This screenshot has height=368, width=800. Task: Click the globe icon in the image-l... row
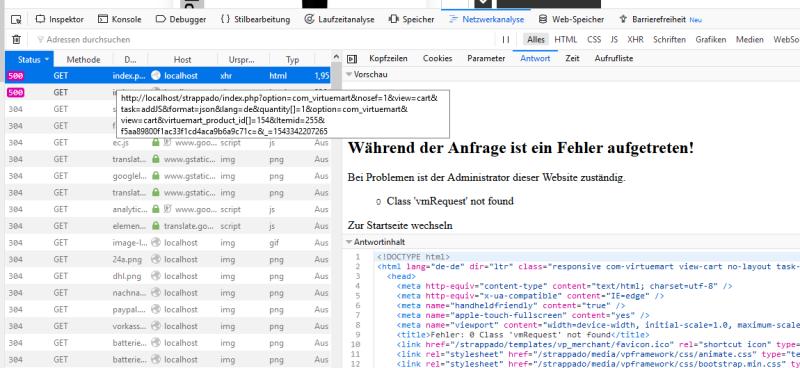click(156, 243)
